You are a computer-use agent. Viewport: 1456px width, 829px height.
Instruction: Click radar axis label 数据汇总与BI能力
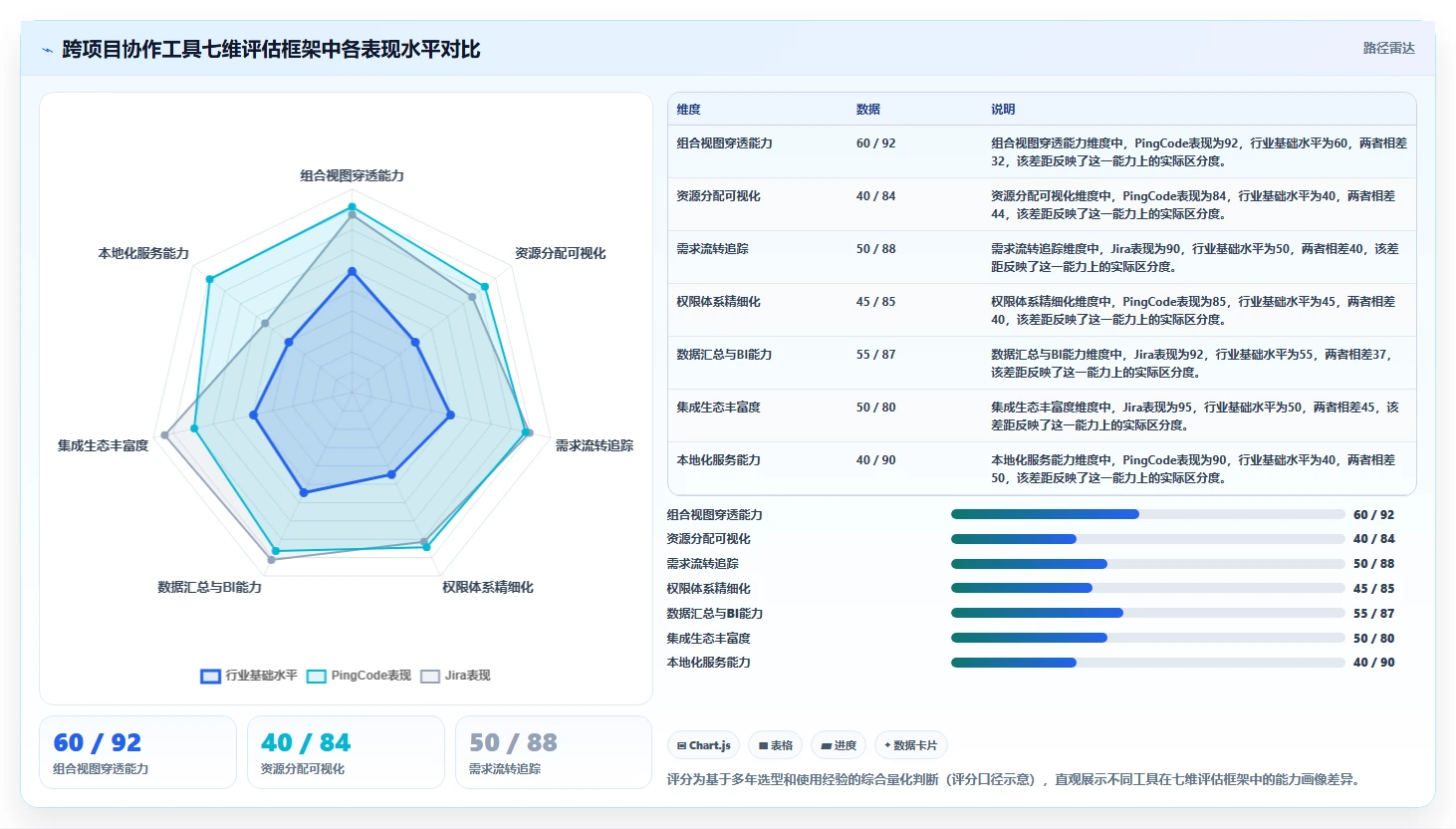point(209,587)
